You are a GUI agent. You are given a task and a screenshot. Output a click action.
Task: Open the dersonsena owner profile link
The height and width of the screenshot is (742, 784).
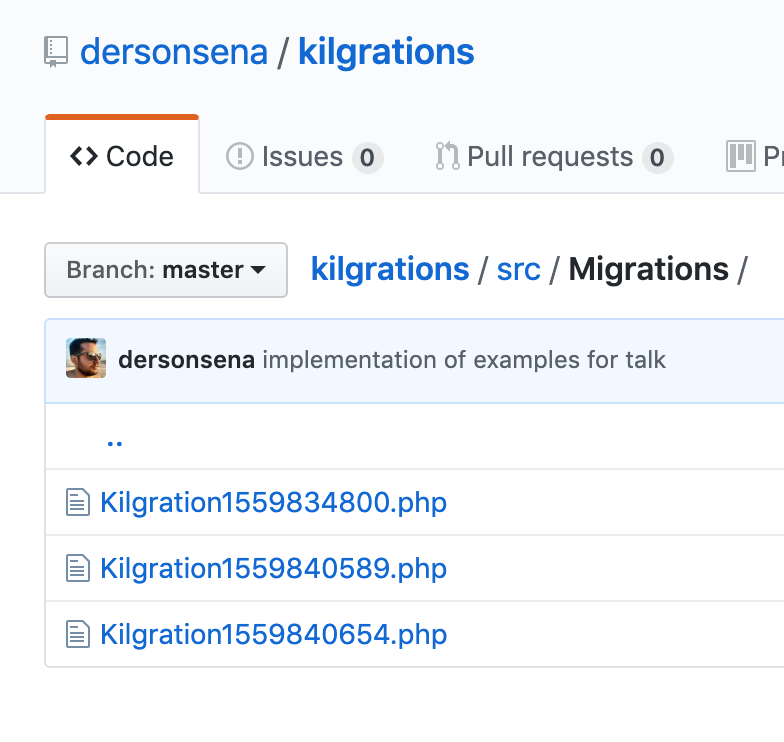pos(174,52)
